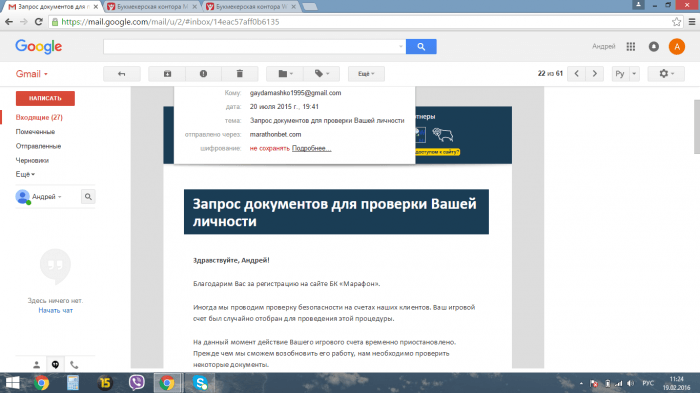Click the email heading Запрос документов
The width and height of the screenshot is (700, 393).
(x=336, y=212)
